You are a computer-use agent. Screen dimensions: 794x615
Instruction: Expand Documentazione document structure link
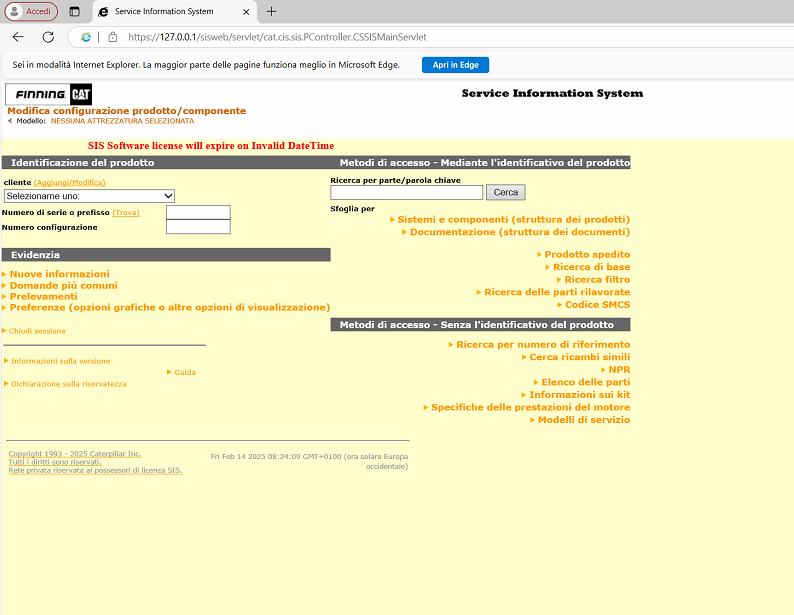pyautogui.click(x=519, y=232)
